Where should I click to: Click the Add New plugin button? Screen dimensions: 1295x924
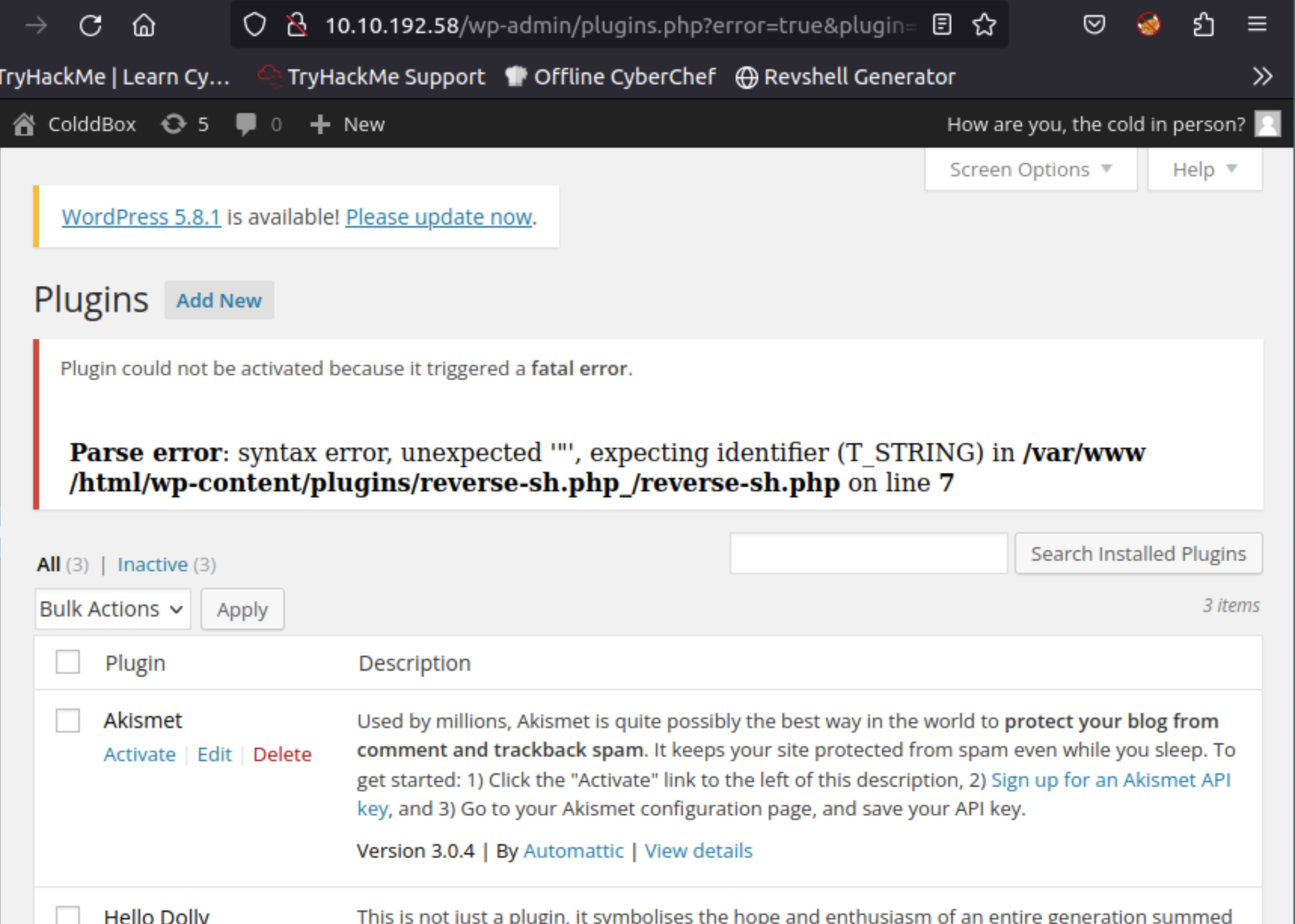tap(219, 300)
